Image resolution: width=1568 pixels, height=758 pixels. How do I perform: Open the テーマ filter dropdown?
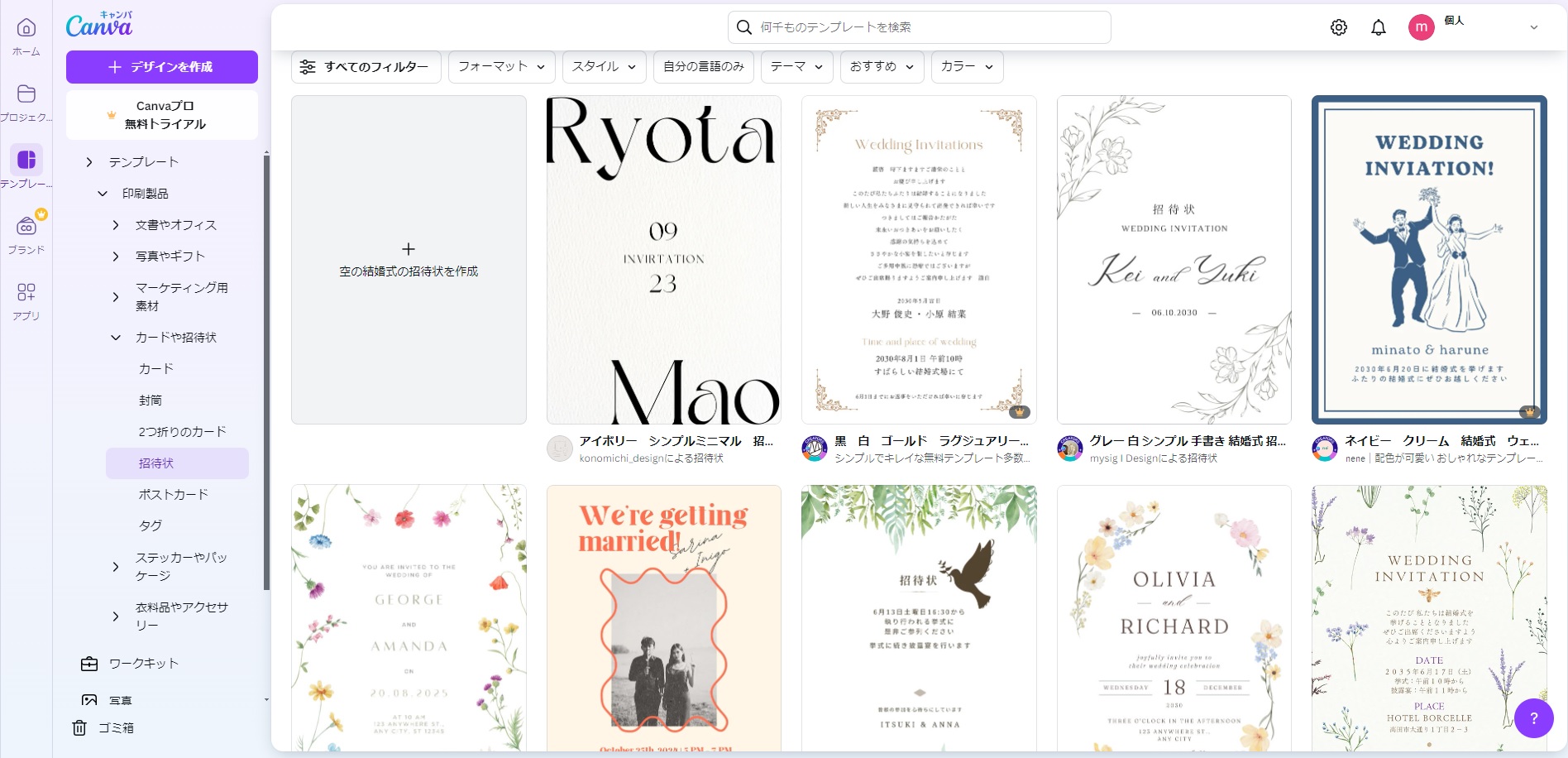pos(796,67)
